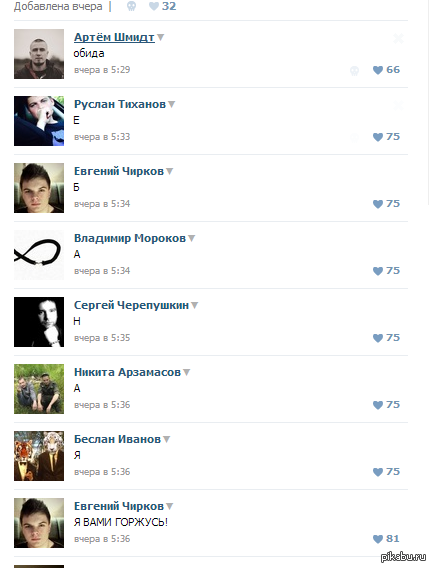Click the skull icon next to post likes

click(x=131, y=6)
